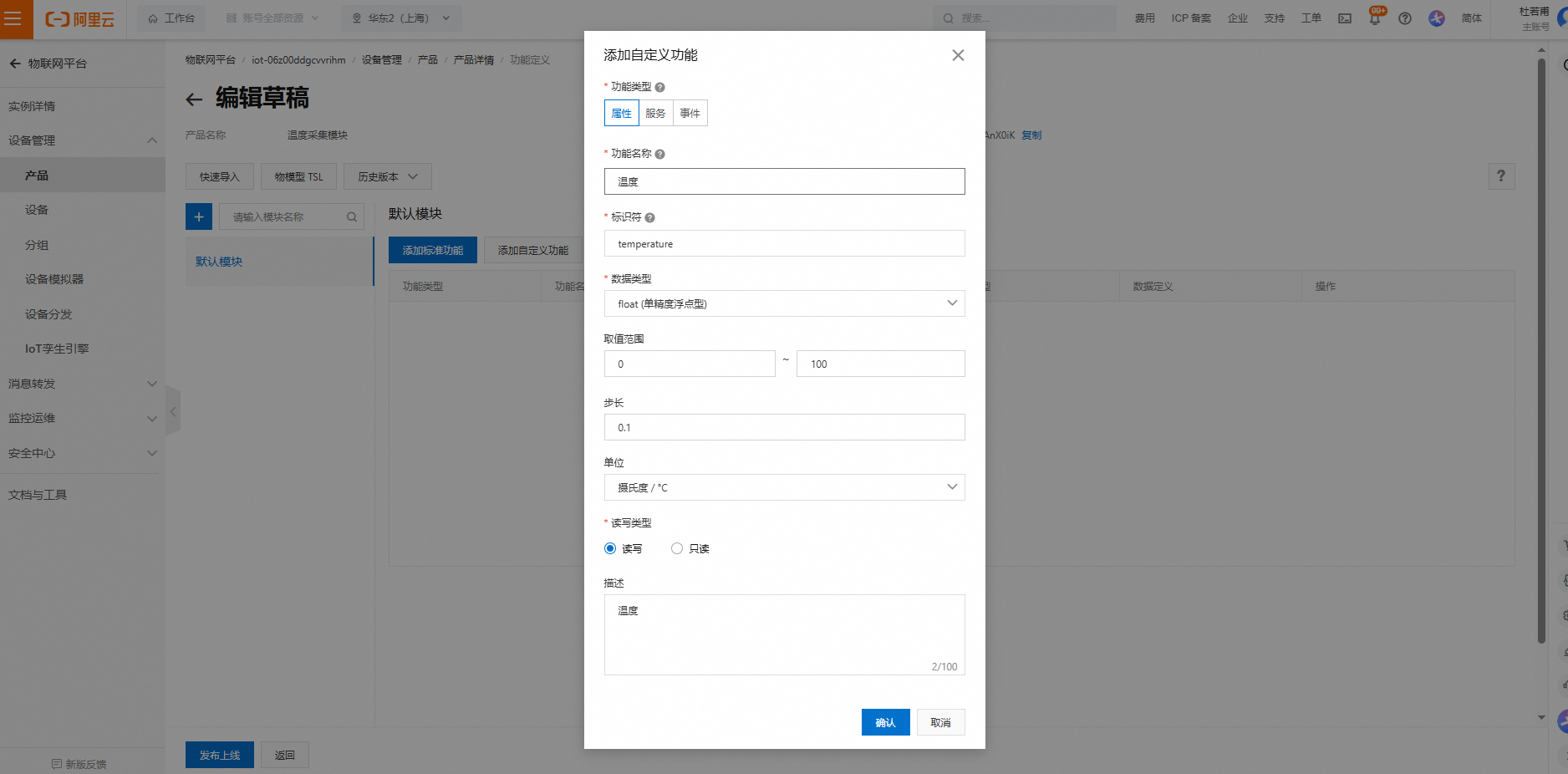Open the Cloud Shell terminal icon

(1344, 18)
